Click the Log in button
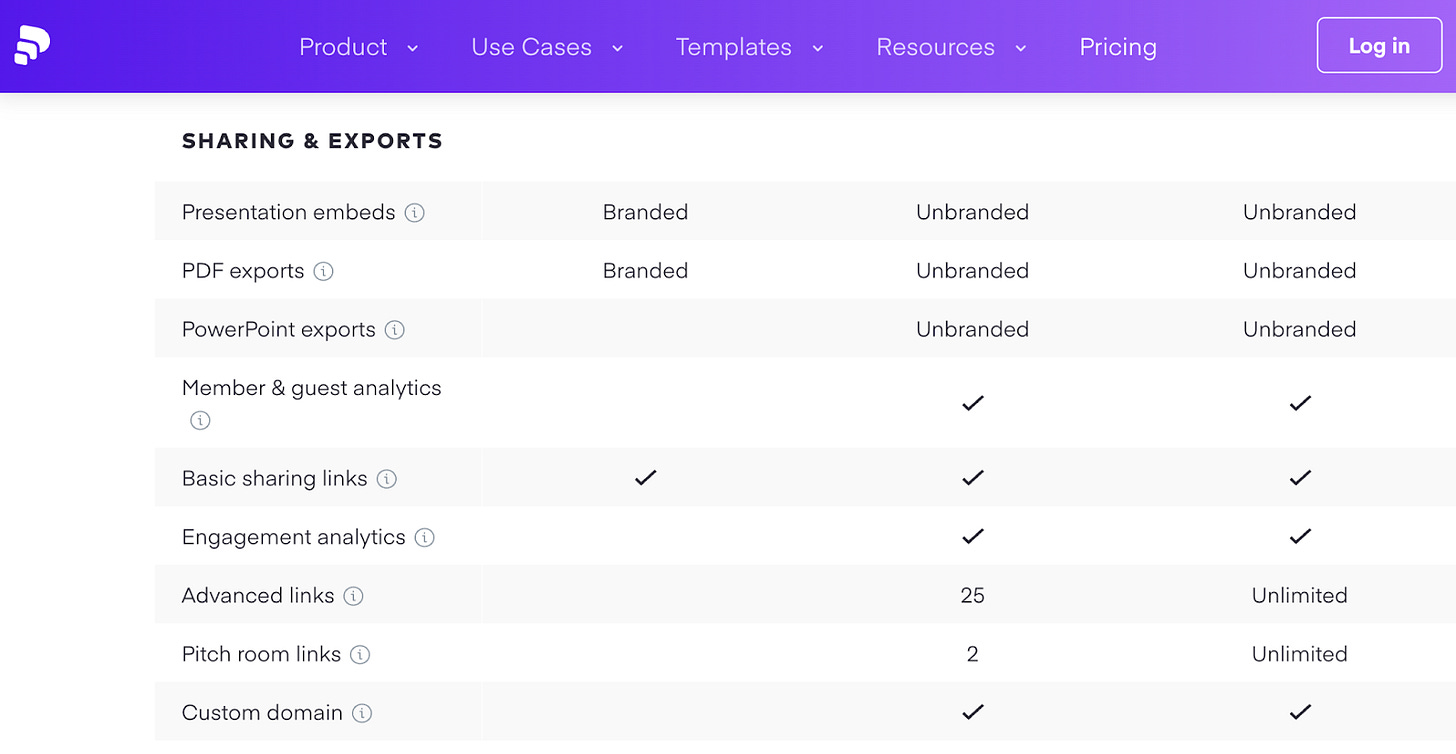The width and height of the screenshot is (1456, 754). [x=1379, y=45]
